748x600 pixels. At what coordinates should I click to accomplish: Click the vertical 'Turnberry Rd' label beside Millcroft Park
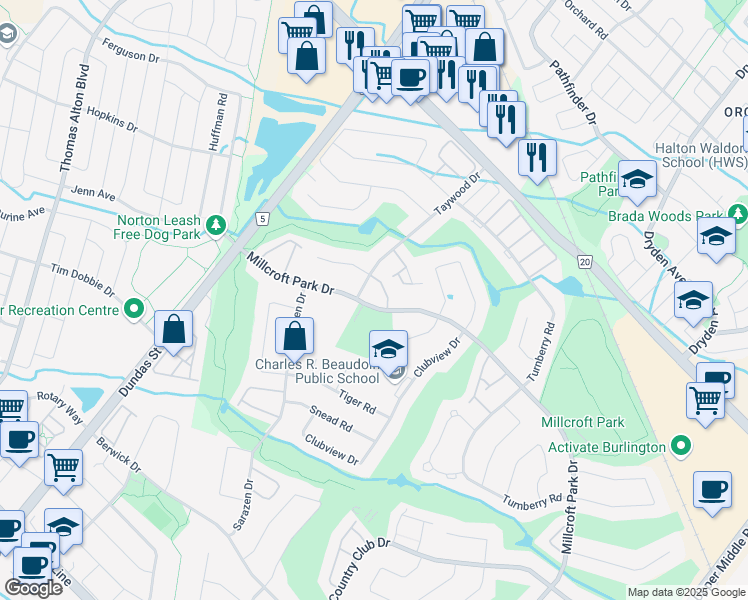click(x=541, y=352)
